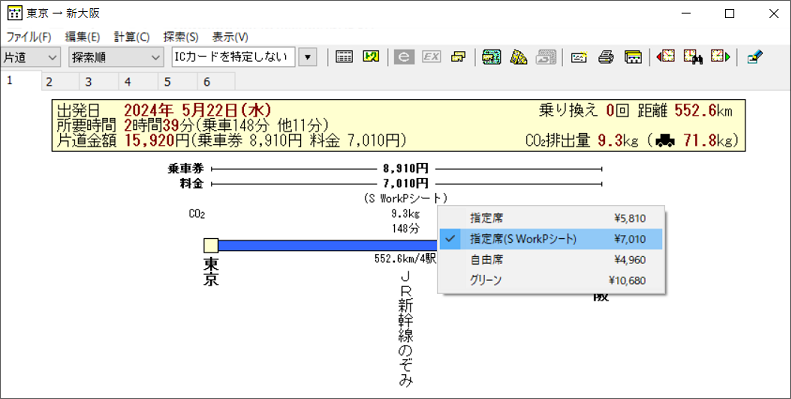791x399 pixels.
Task: Open the 片道 trip type dropdown
Action: (x=31, y=58)
